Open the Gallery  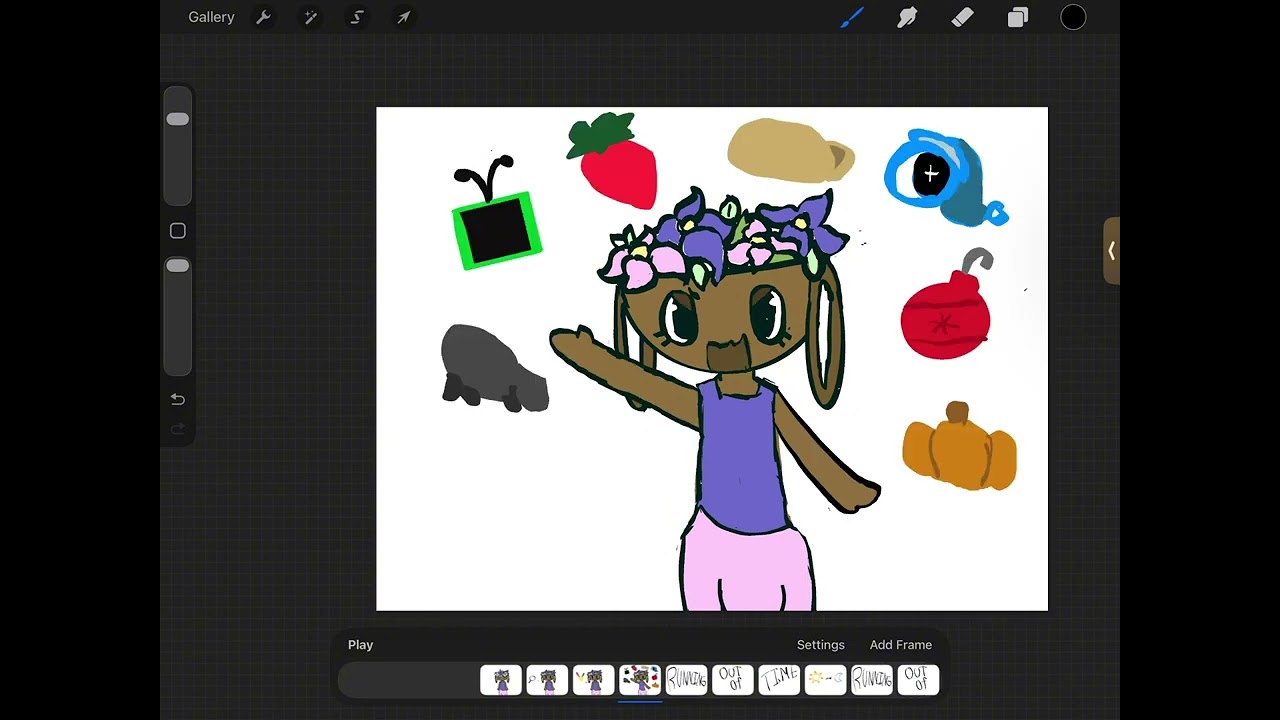[x=211, y=17]
